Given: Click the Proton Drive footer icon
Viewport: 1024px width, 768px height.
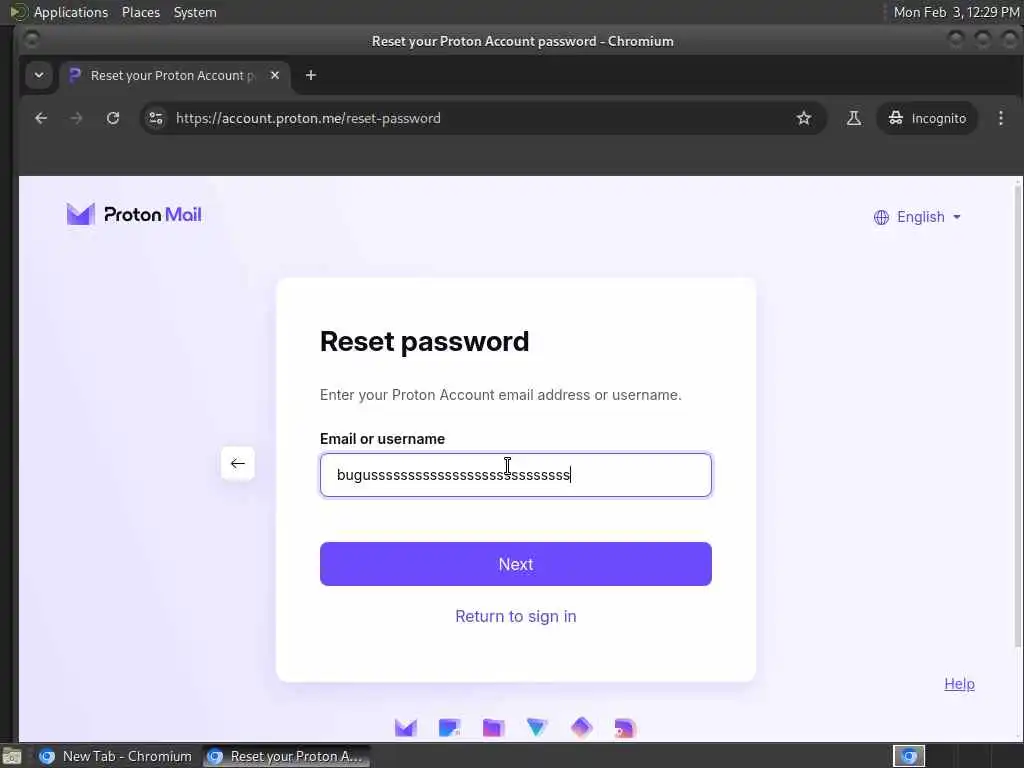Looking at the screenshot, I should (x=493, y=728).
